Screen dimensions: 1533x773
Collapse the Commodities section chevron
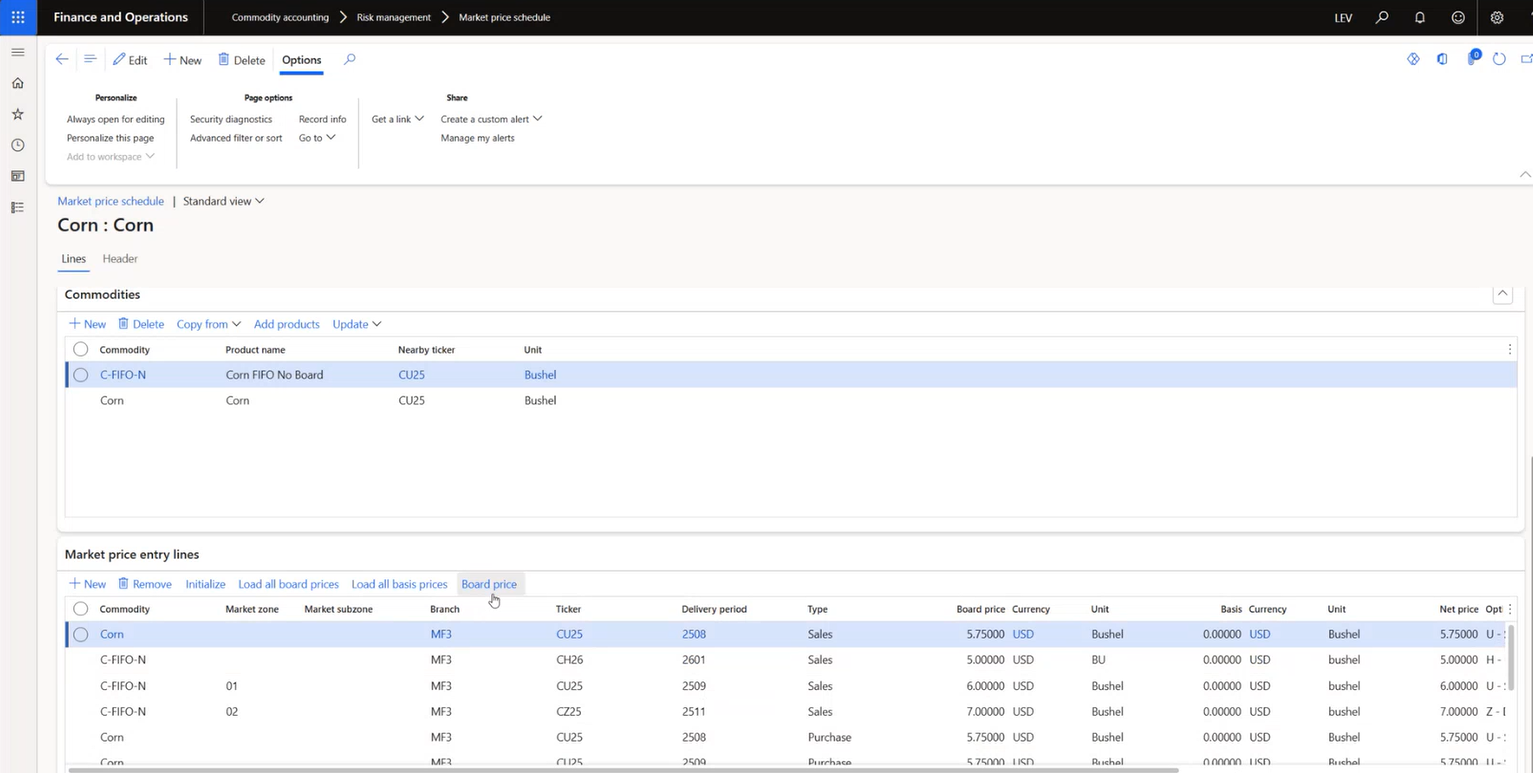click(1502, 294)
